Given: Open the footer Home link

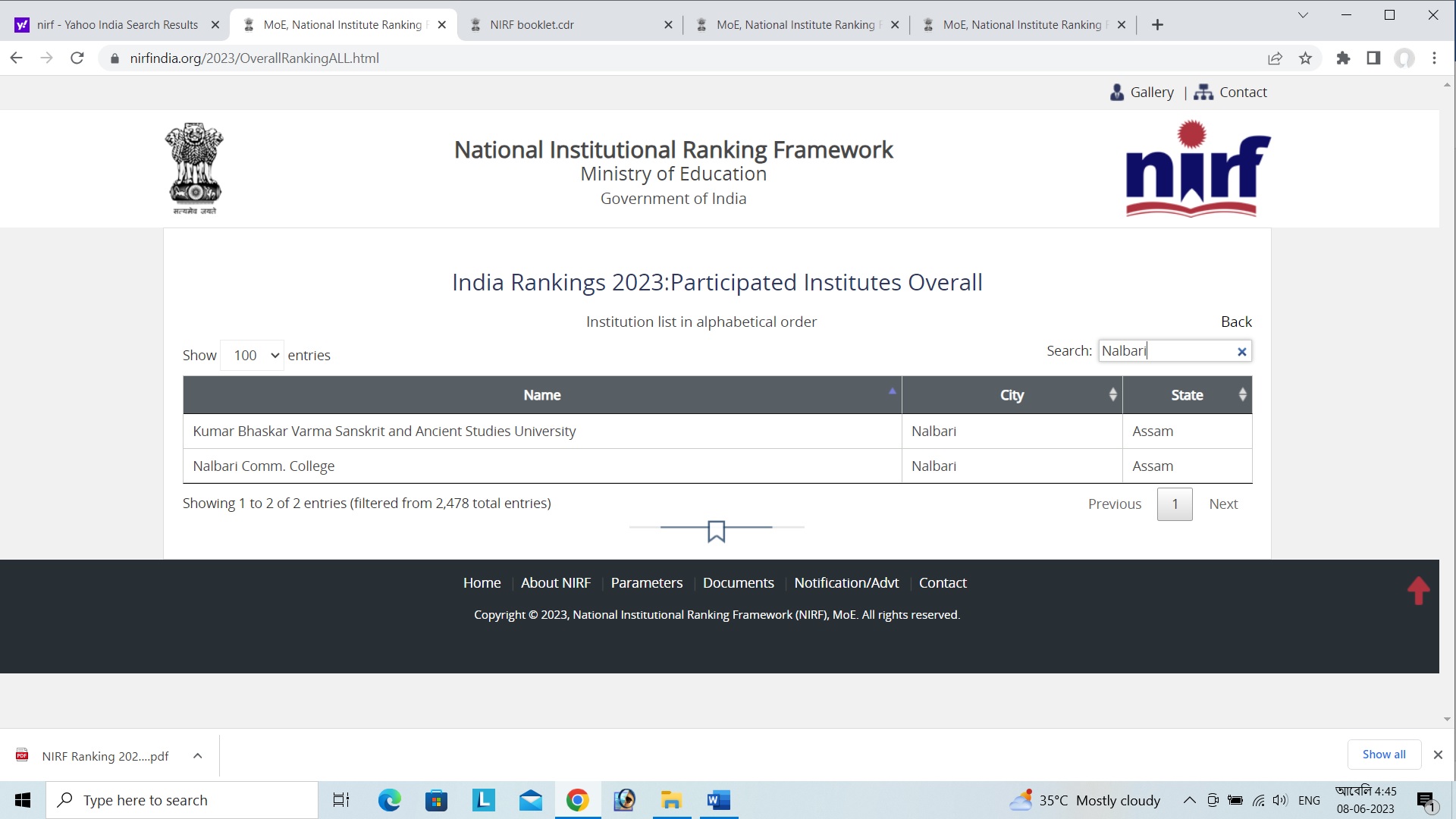Looking at the screenshot, I should (482, 583).
